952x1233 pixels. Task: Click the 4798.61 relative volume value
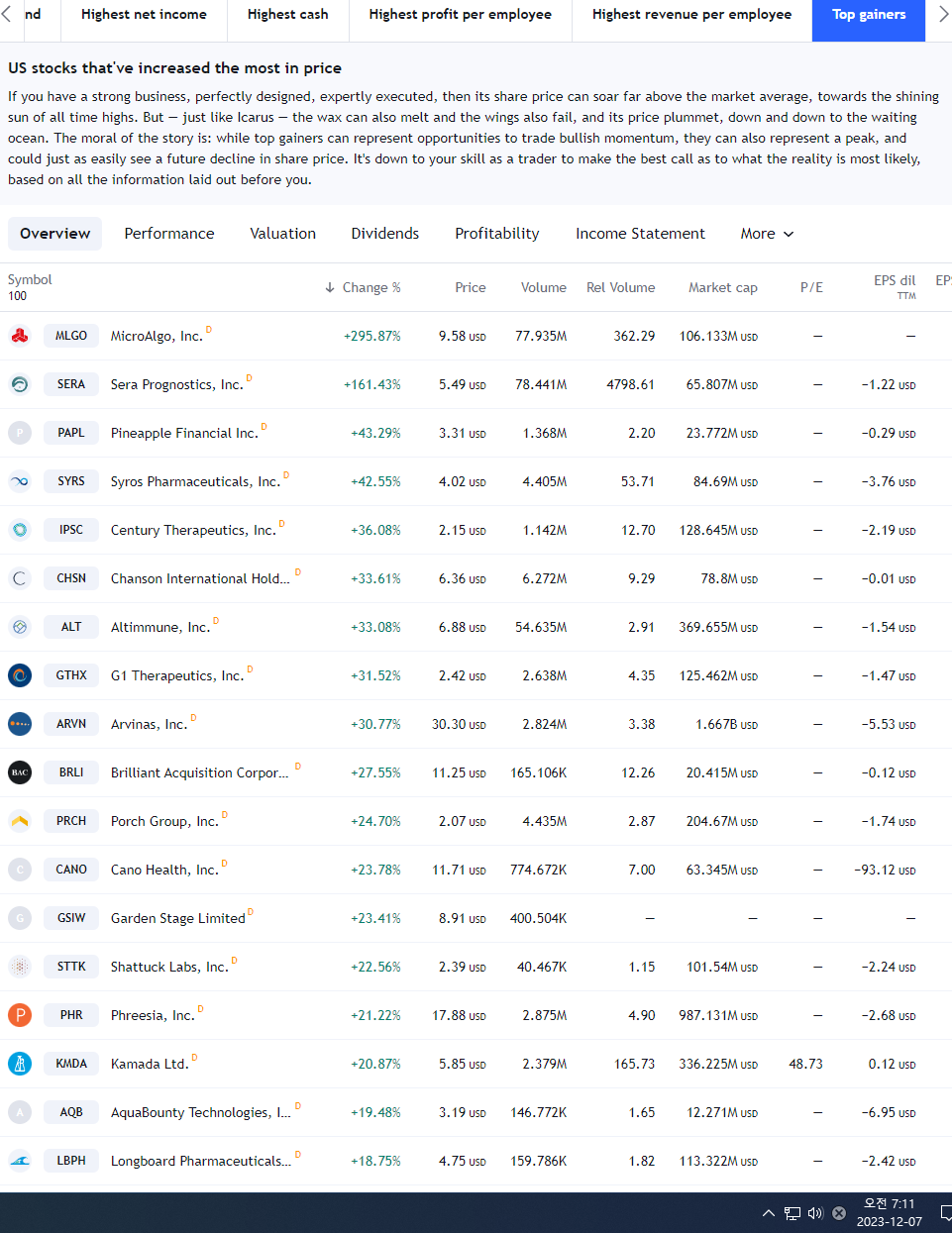(631, 385)
